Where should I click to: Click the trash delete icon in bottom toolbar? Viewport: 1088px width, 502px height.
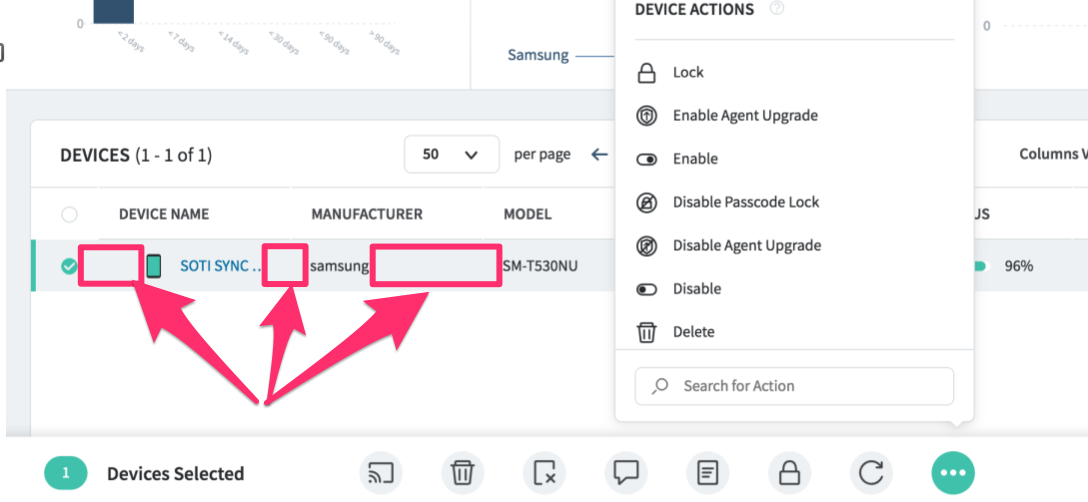[x=461, y=472]
